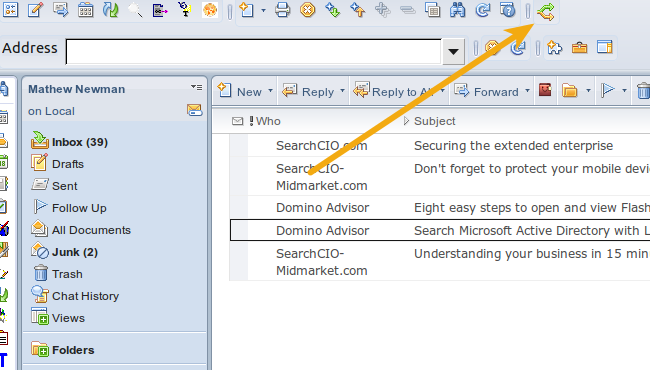Click the move to folder icon

pyautogui.click(x=570, y=90)
